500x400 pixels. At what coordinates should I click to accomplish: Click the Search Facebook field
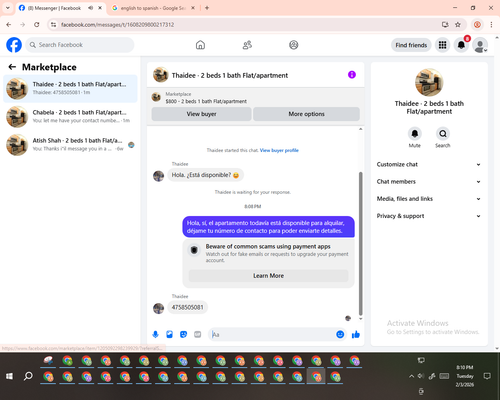pyautogui.click(x=80, y=45)
